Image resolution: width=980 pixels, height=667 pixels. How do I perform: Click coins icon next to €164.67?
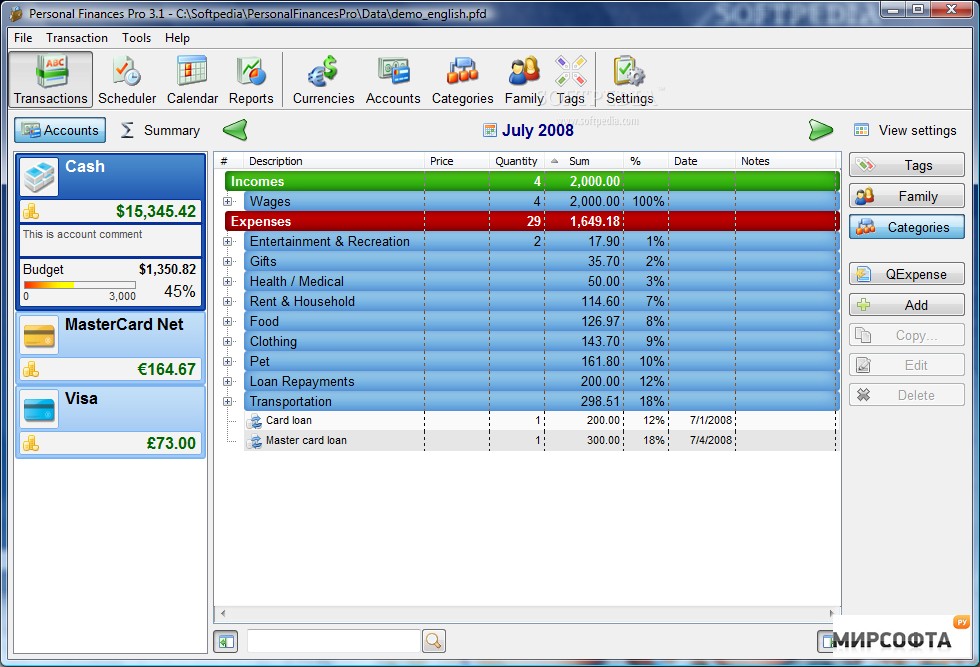(x=31, y=369)
